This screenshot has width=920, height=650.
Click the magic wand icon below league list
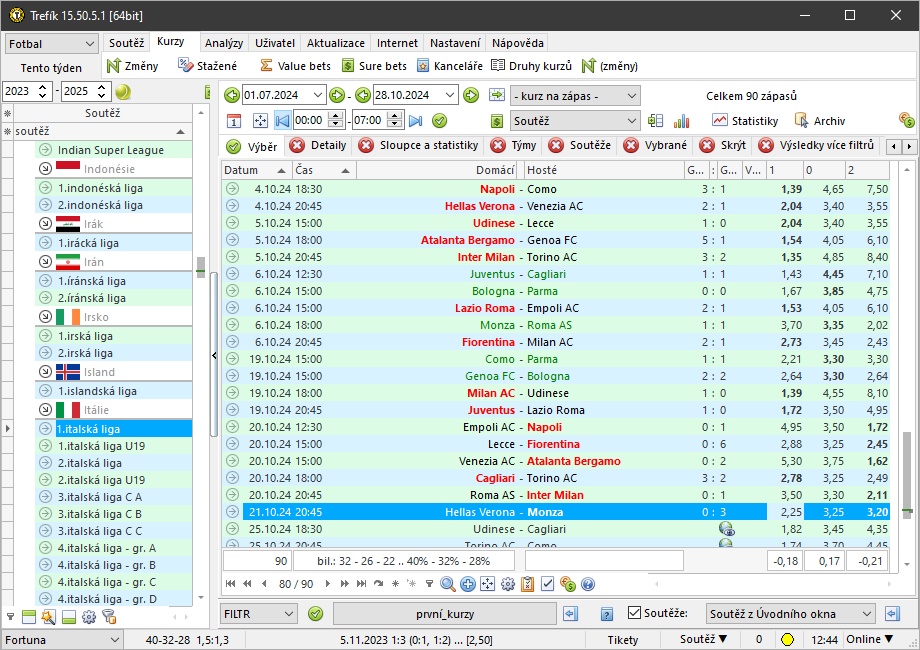49,617
